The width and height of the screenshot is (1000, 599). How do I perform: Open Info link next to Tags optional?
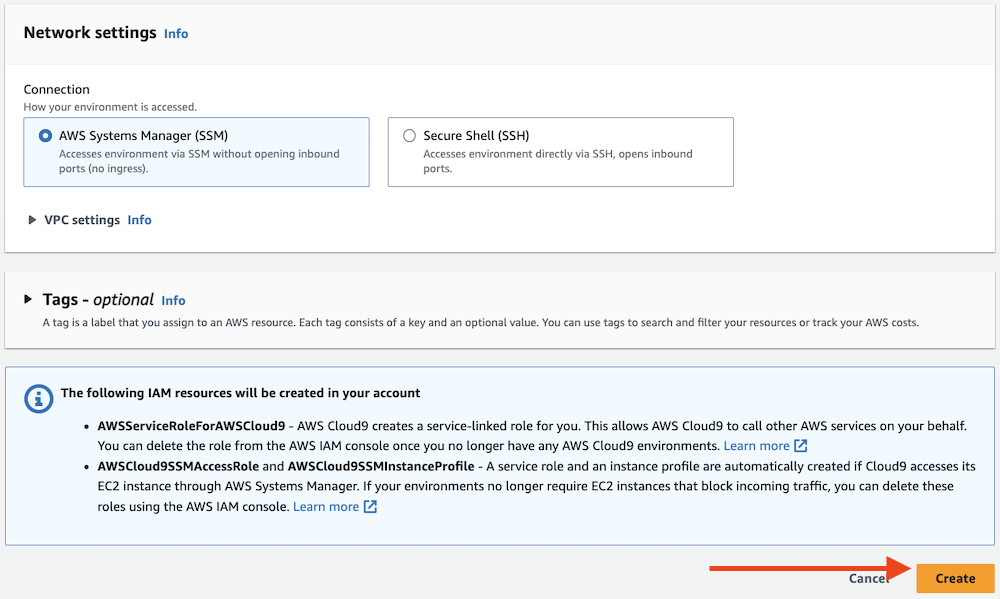[173, 300]
